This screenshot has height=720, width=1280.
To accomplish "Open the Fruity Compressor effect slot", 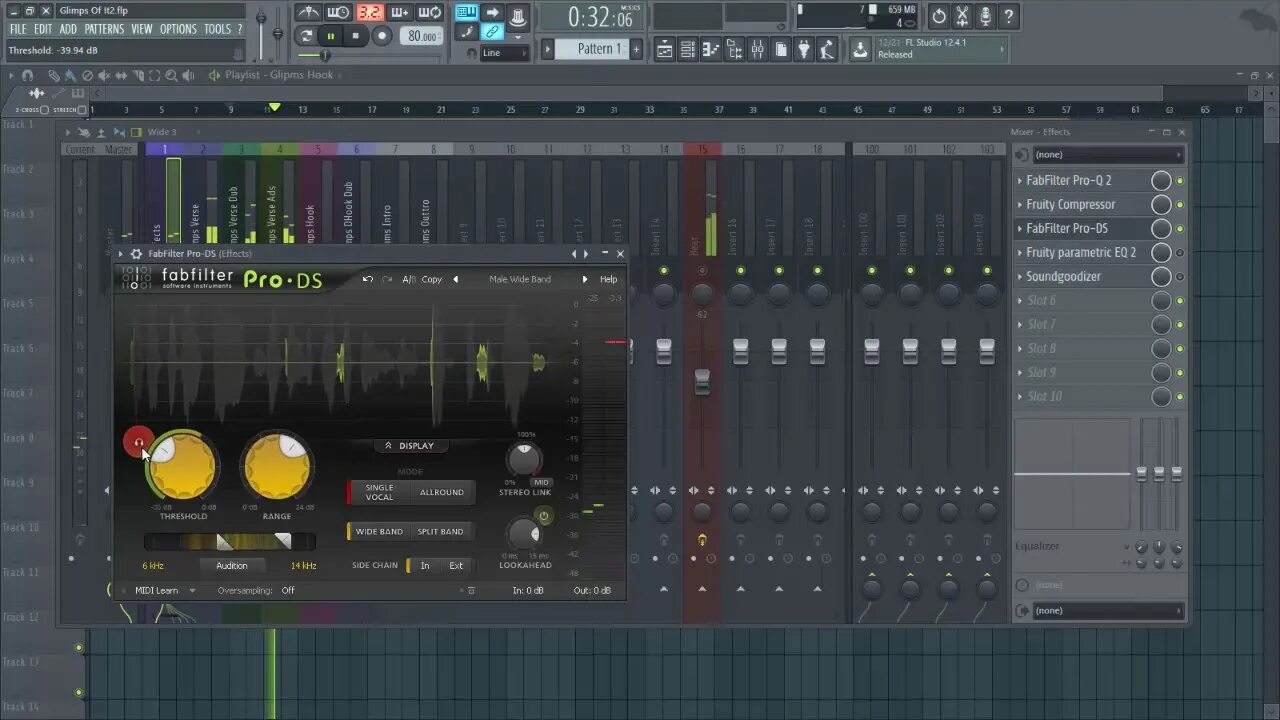I will tap(1085, 205).
